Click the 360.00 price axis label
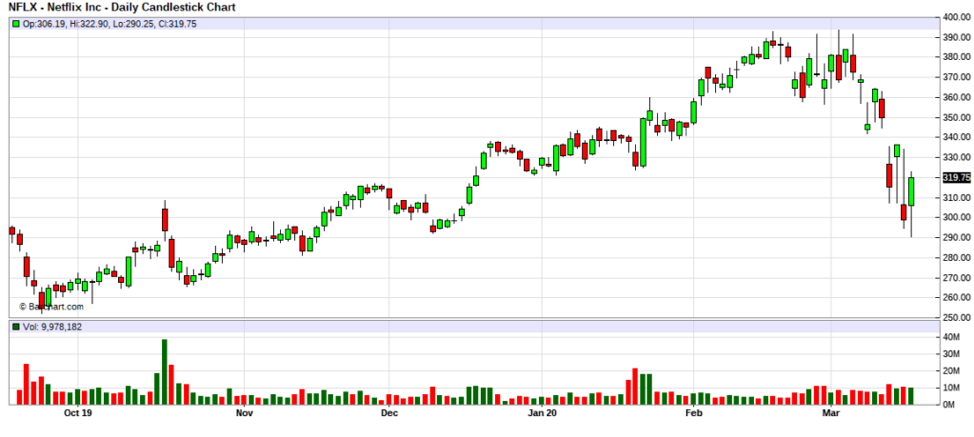 pos(957,97)
